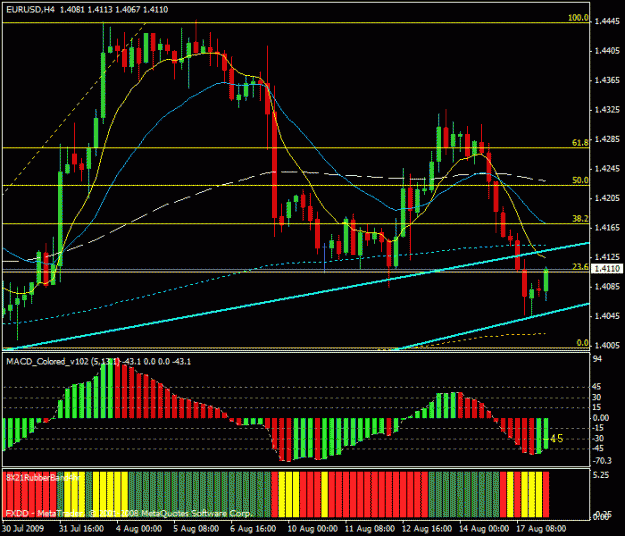Click the 1.4165 price axis label

[x=607, y=228]
